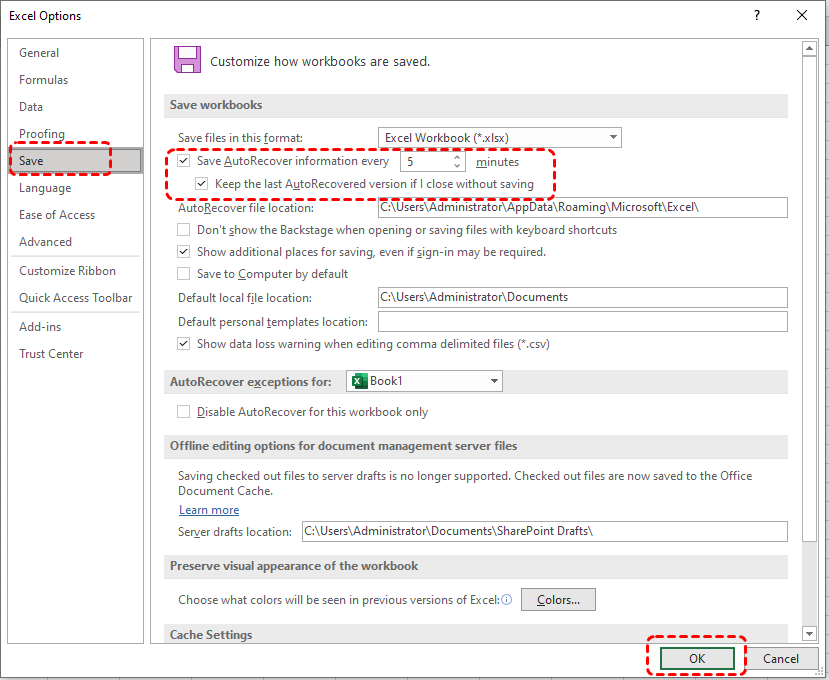Increase AutoRecover minutes with up arrow

pos(457,156)
